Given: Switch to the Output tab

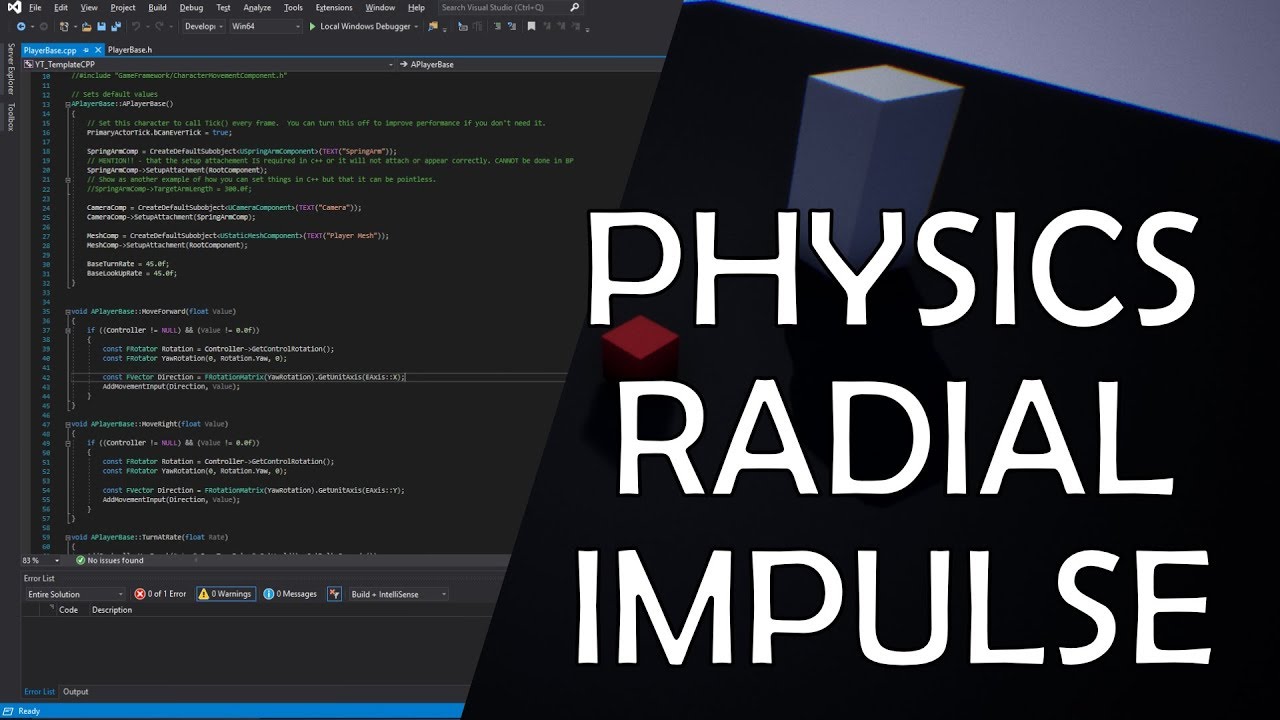Looking at the screenshot, I should click(x=76, y=691).
